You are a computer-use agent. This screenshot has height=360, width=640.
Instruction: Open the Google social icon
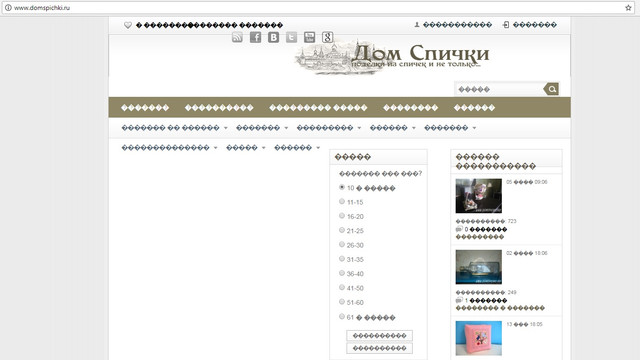[327, 38]
